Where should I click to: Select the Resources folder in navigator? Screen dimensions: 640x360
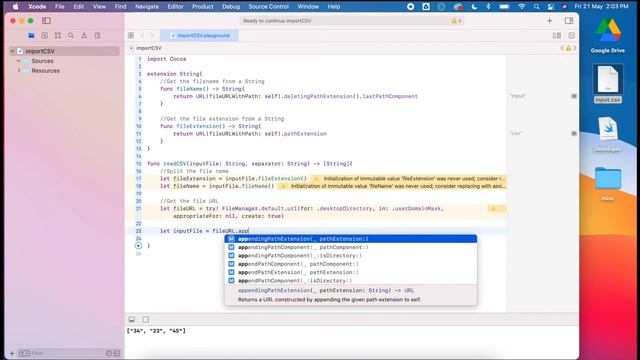click(x=45, y=71)
